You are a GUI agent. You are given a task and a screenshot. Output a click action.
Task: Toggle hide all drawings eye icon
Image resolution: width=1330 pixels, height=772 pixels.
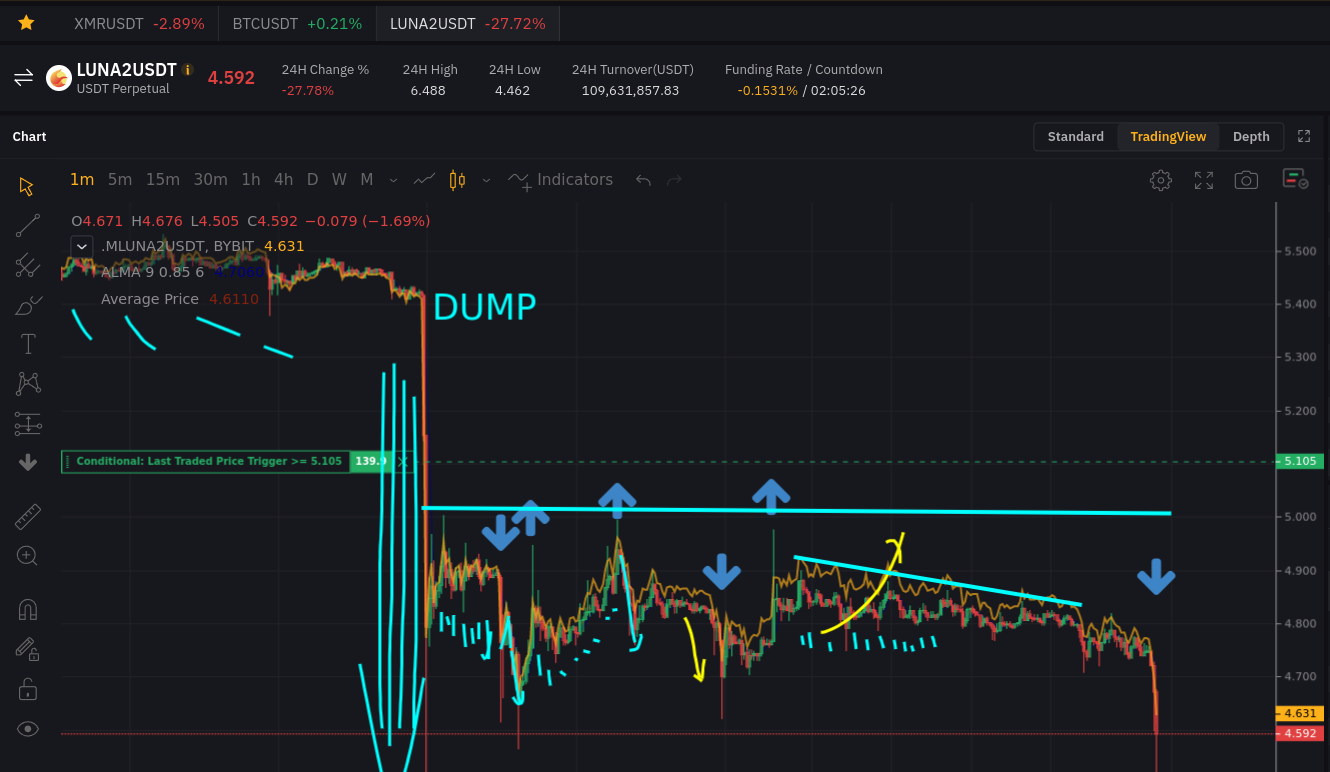28,729
